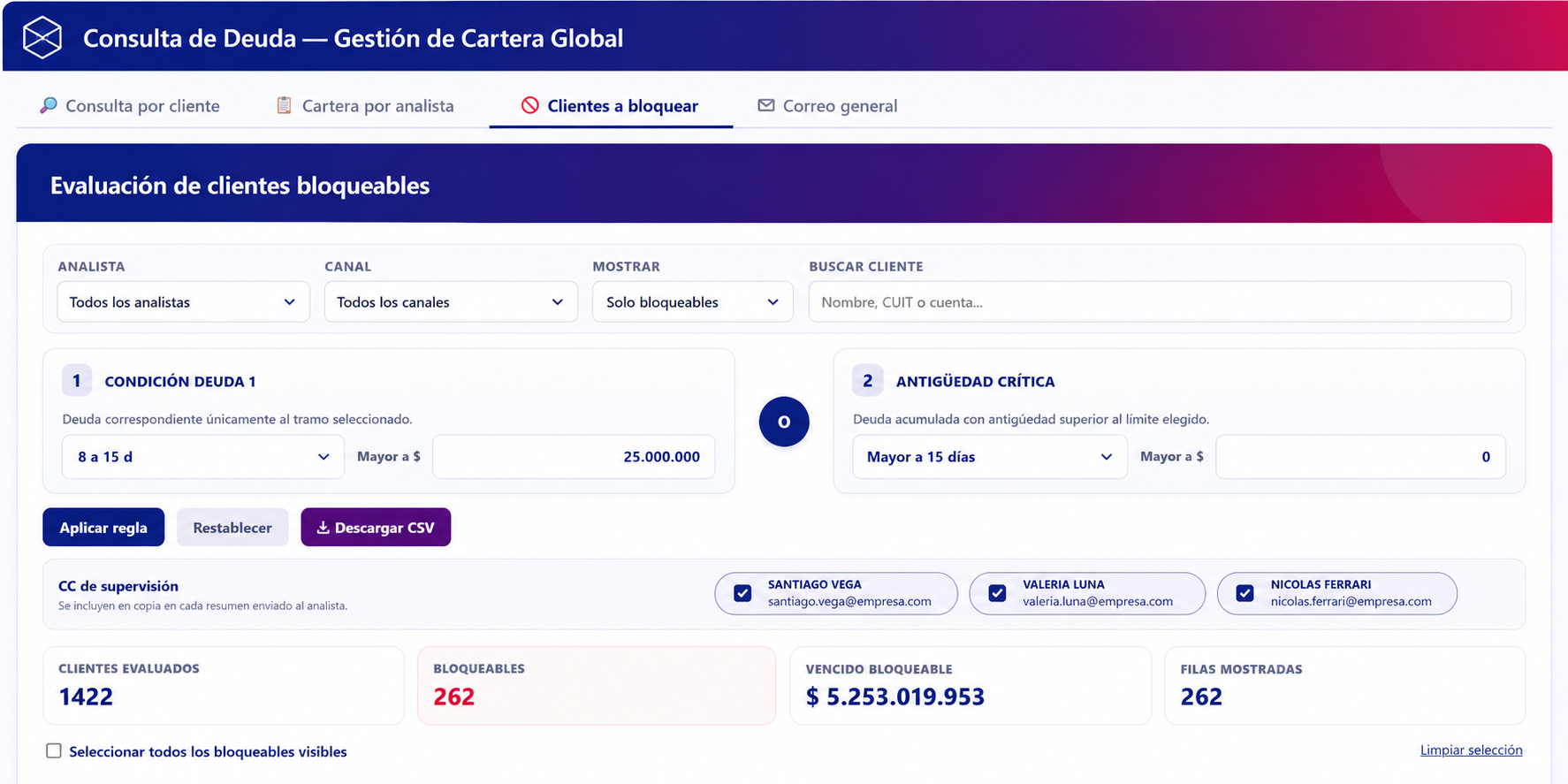Focus the Buscar cliente search field
Image resolution: width=1568 pixels, height=784 pixels.
click(1160, 302)
